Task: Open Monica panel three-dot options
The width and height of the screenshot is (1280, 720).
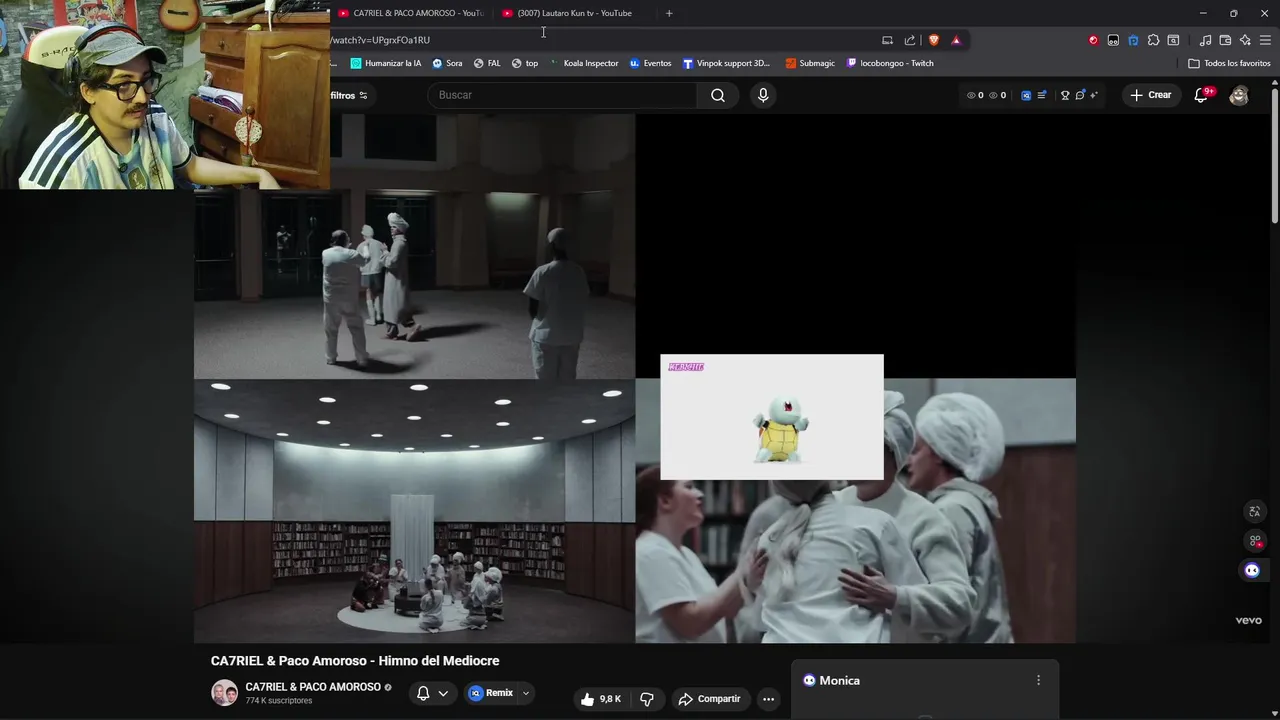Action: pos(1038,680)
